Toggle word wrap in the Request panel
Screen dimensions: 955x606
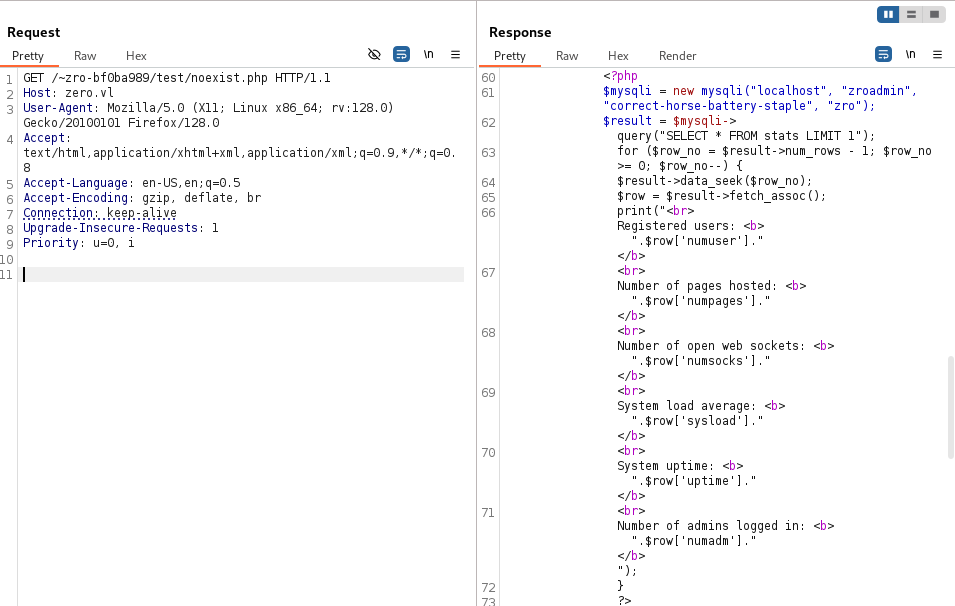coord(401,55)
